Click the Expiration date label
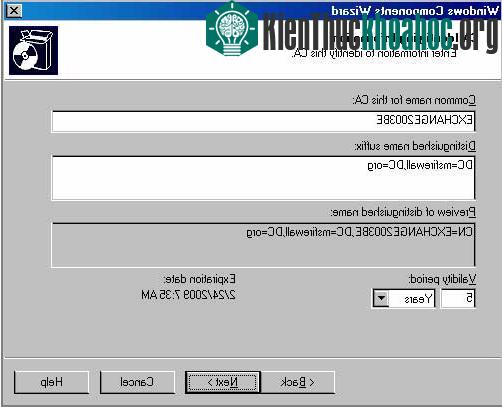The height and width of the screenshot is (407, 502). coord(199,279)
